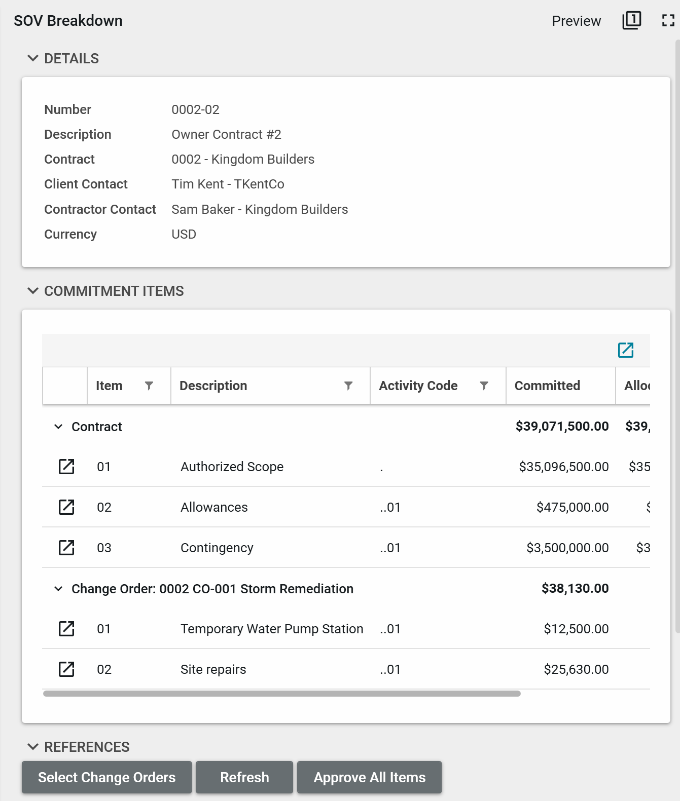This screenshot has width=680, height=801.
Task: Collapse the REFERENCES section
Action: (x=32, y=747)
